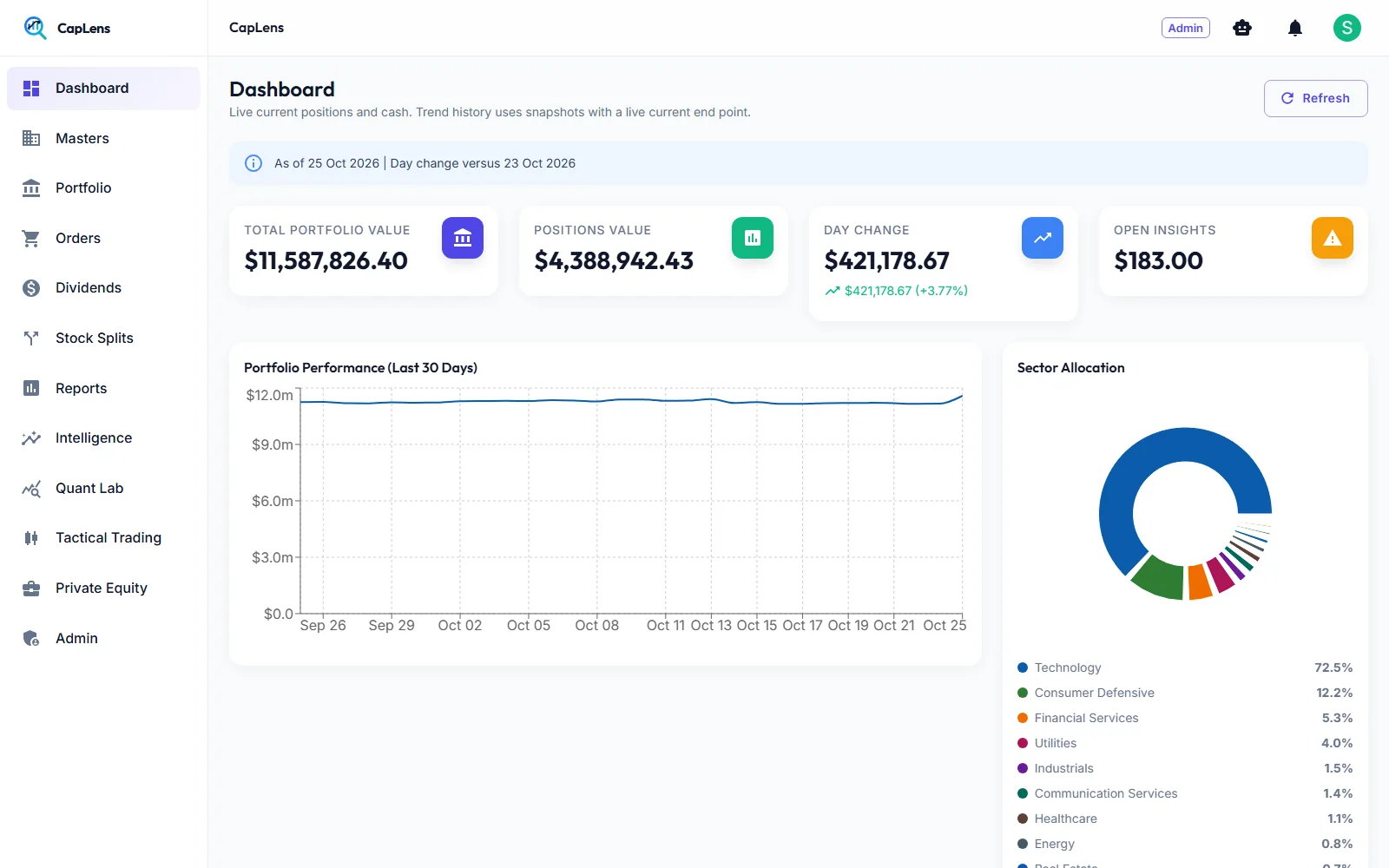Click the Intelligence trend-line icon
Screen dimensions: 1389x868
click(x=31, y=438)
